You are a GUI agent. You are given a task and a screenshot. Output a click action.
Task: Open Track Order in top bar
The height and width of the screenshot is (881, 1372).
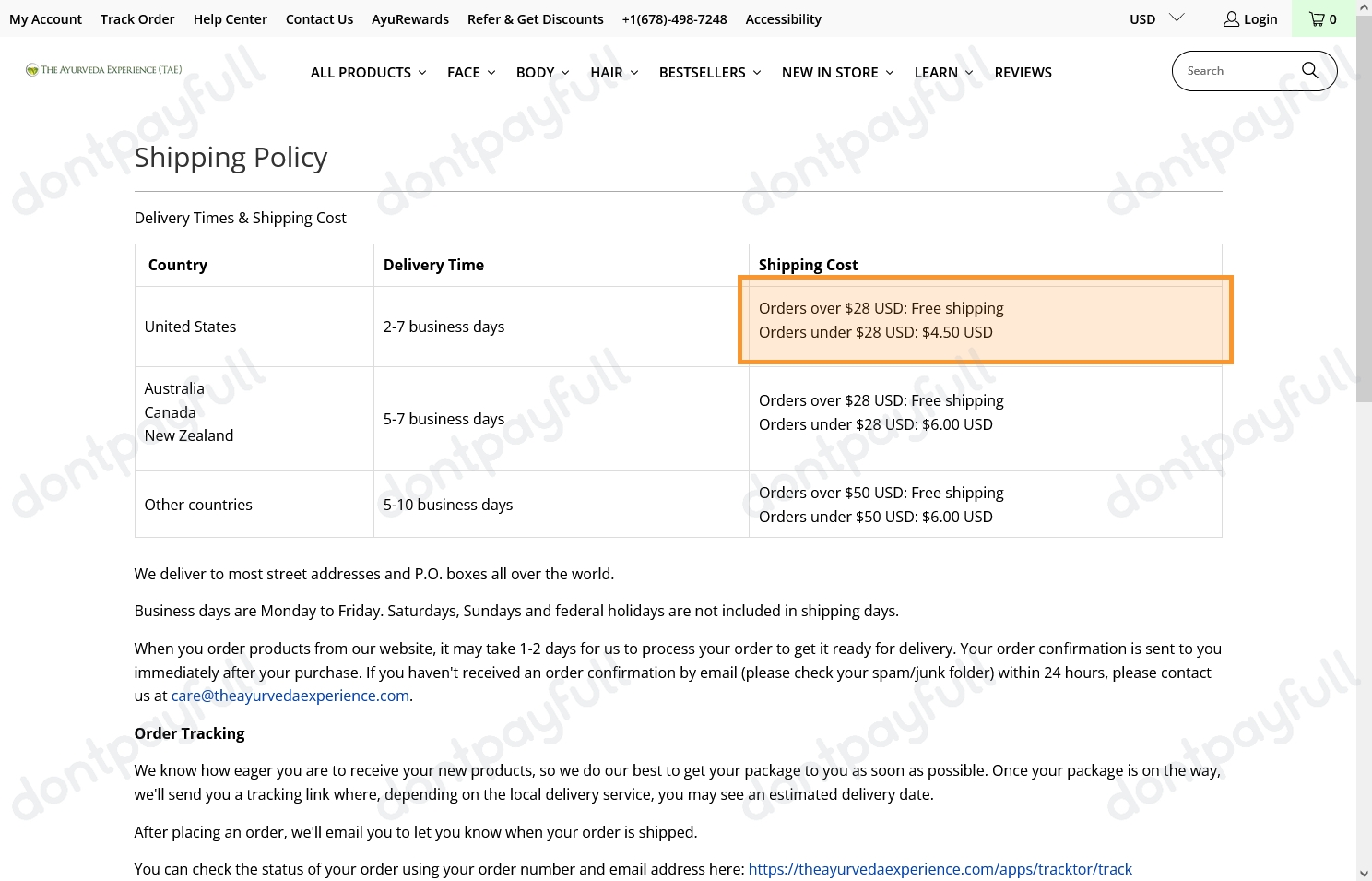tap(137, 19)
